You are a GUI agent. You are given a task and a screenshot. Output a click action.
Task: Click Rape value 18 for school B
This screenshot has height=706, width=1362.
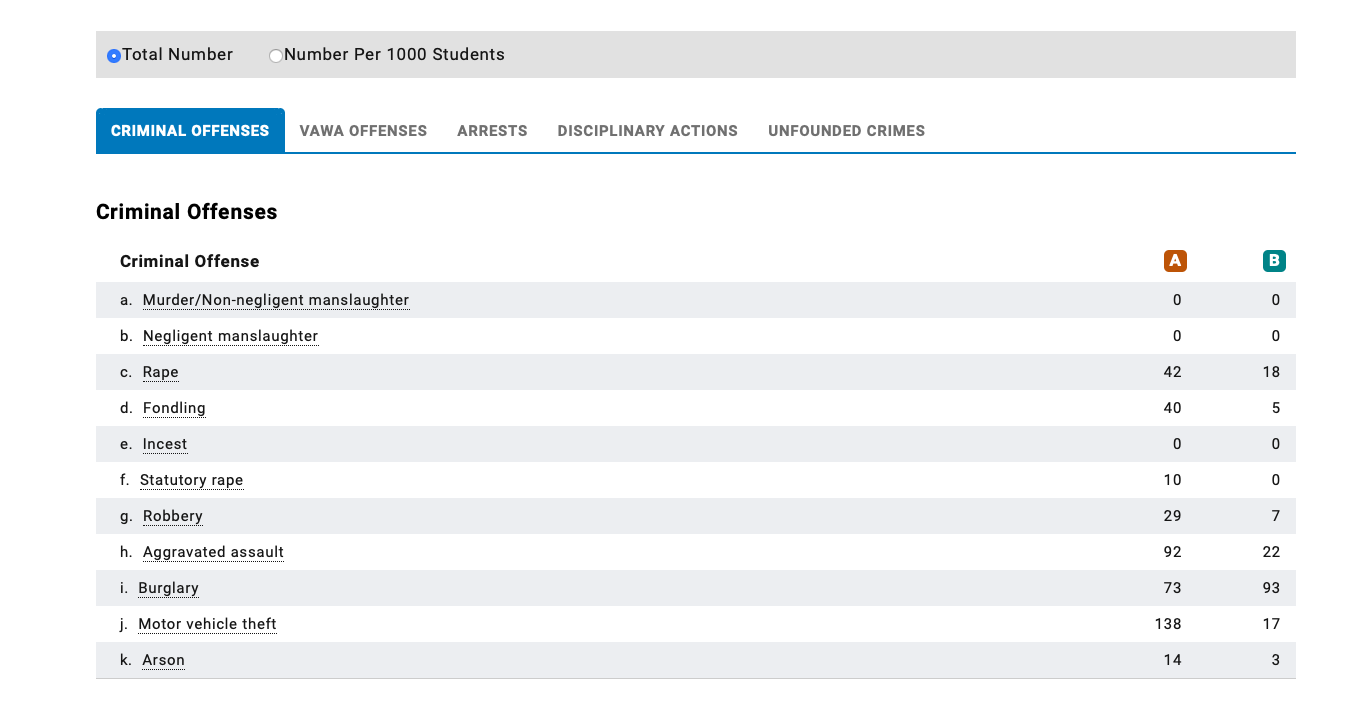(1271, 372)
